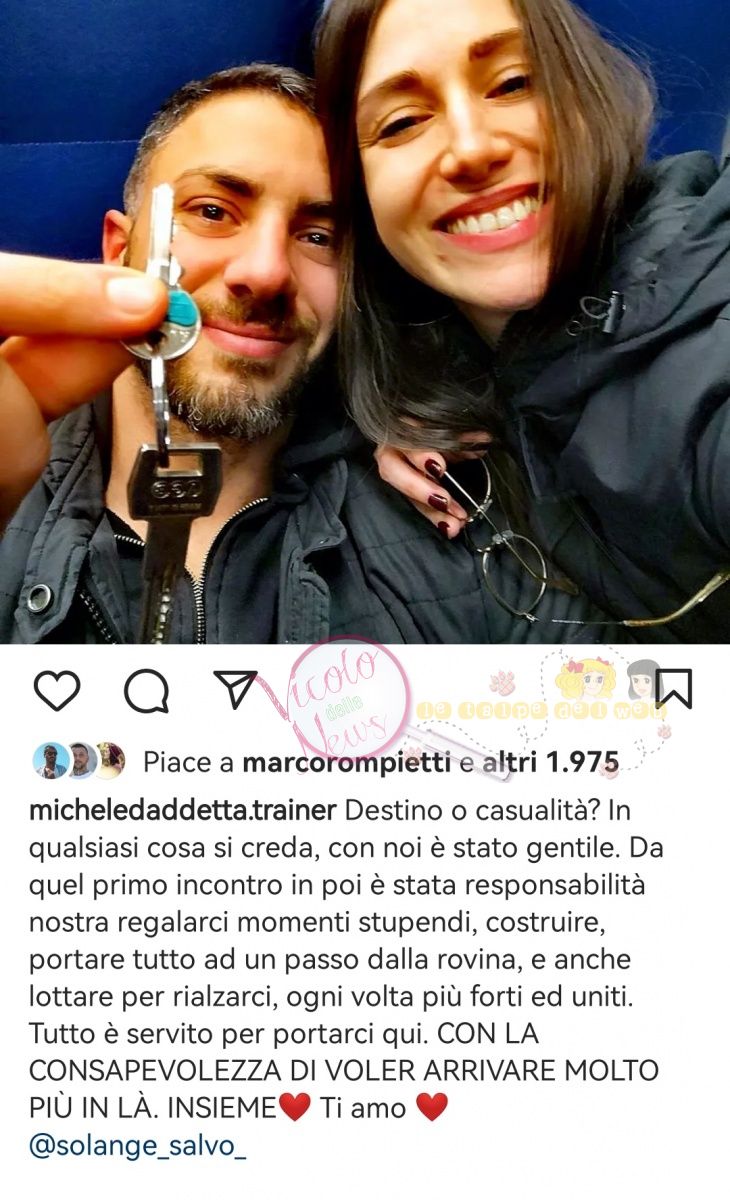Click the red heart emoji after INSIEME
This screenshot has height=1200, width=730.
295,1107
